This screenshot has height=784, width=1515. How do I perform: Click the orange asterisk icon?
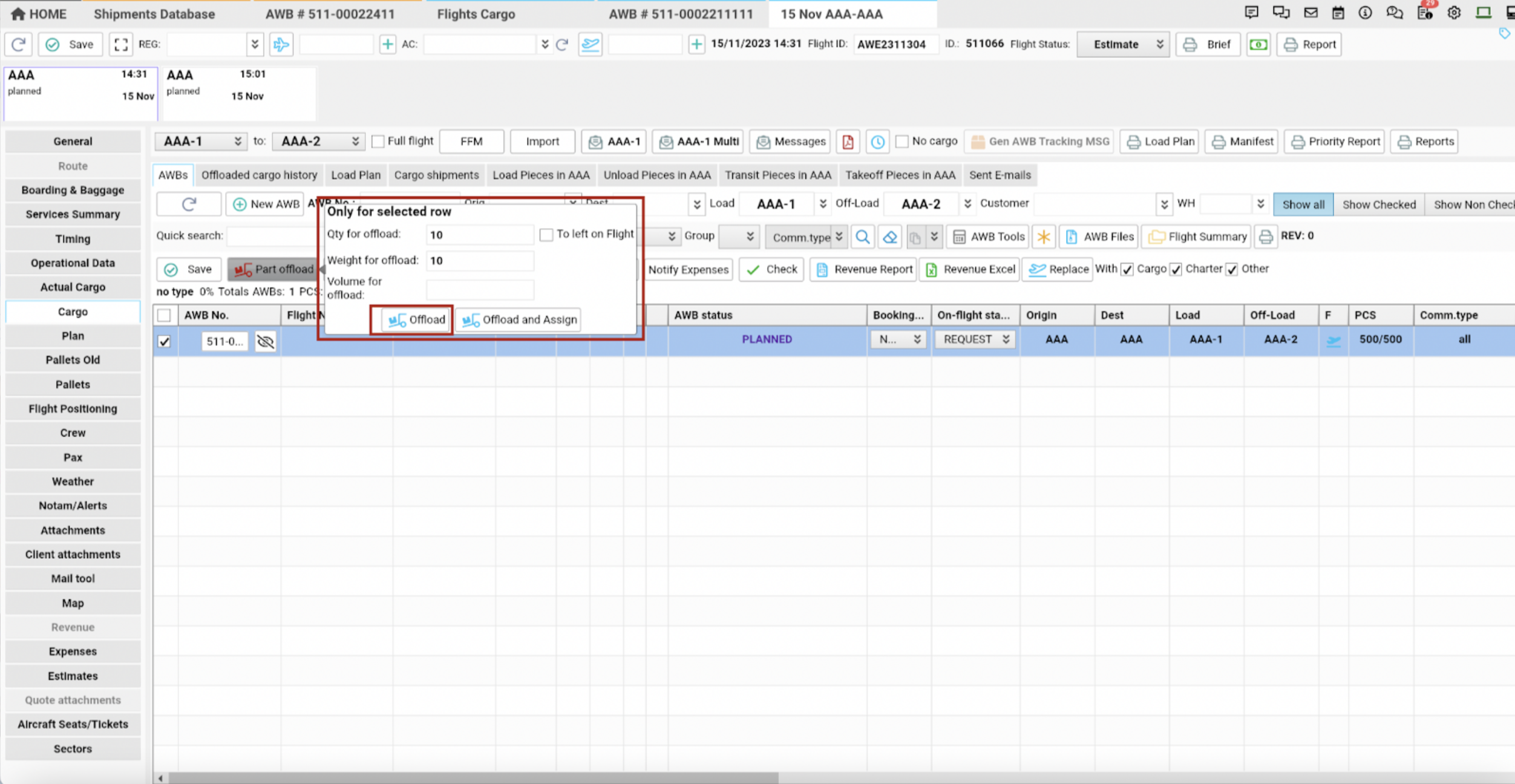[1044, 237]
